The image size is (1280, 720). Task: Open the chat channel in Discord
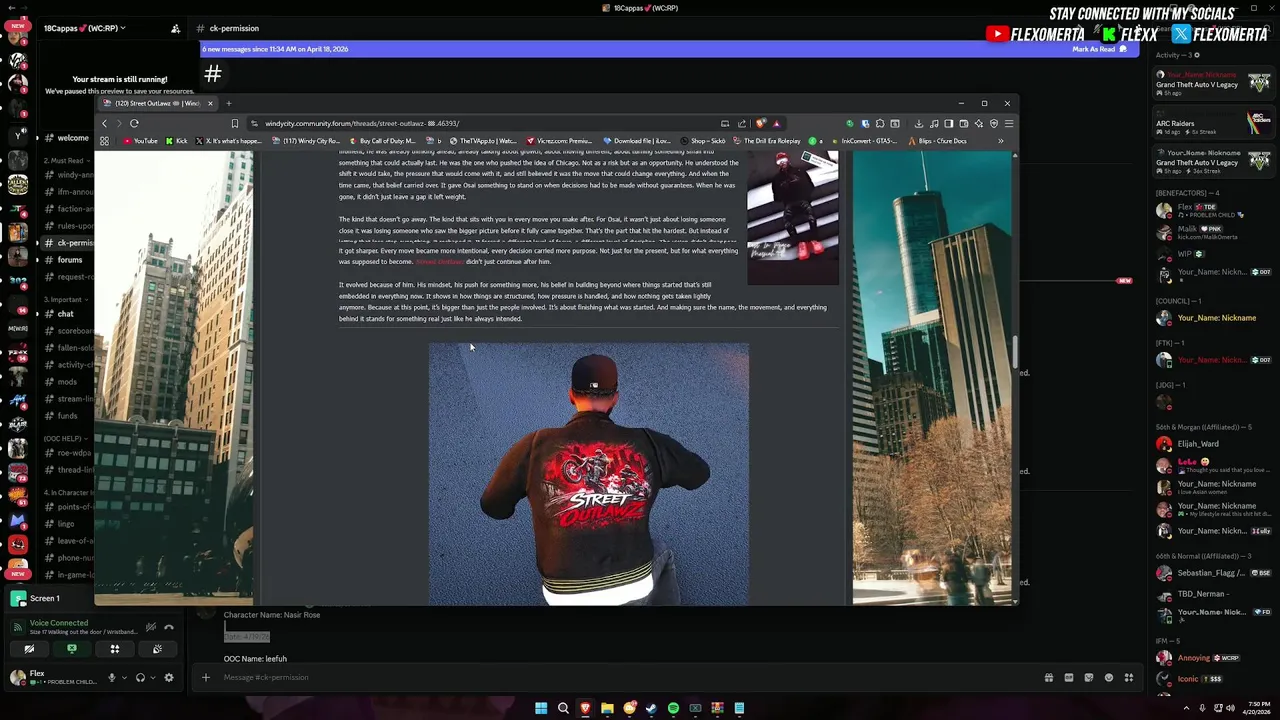[x=66, y=314]
